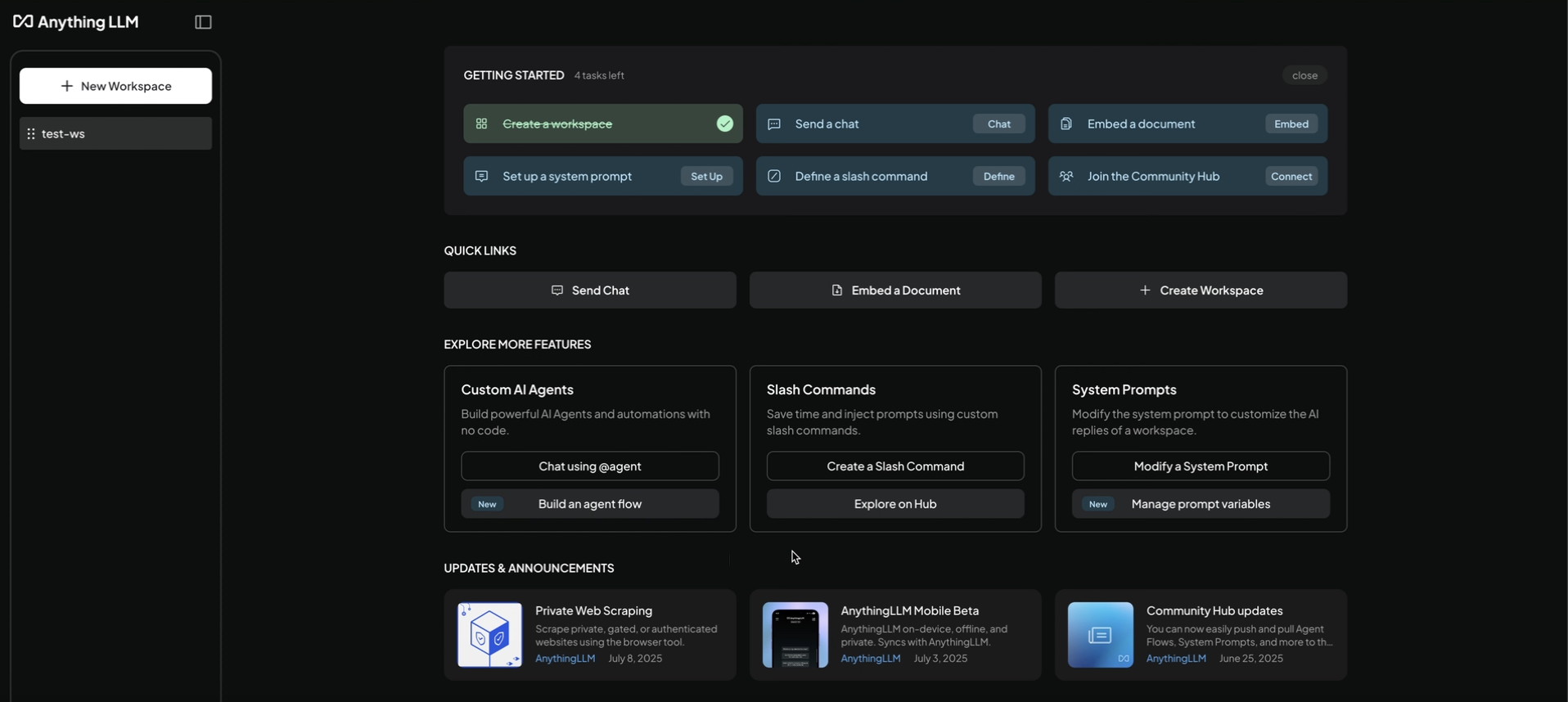Click the green checkmark on Create a workspace

coord(725,124)
